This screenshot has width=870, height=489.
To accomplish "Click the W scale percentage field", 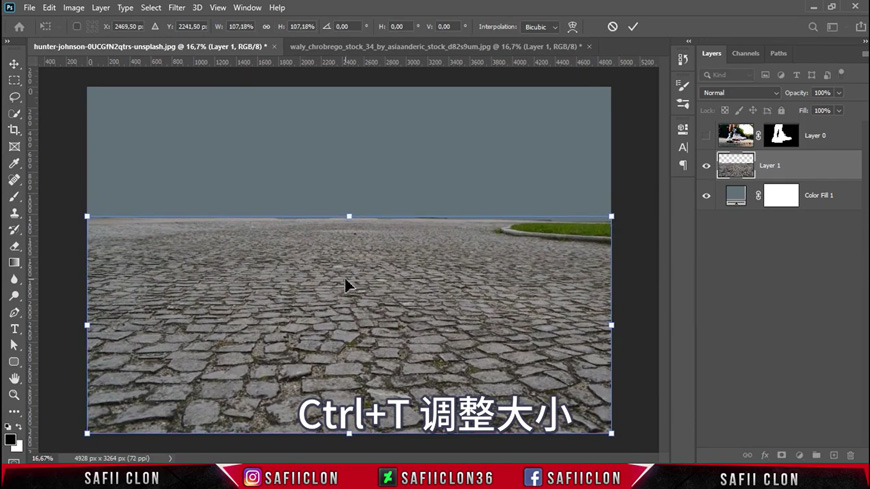I will 241,27.
